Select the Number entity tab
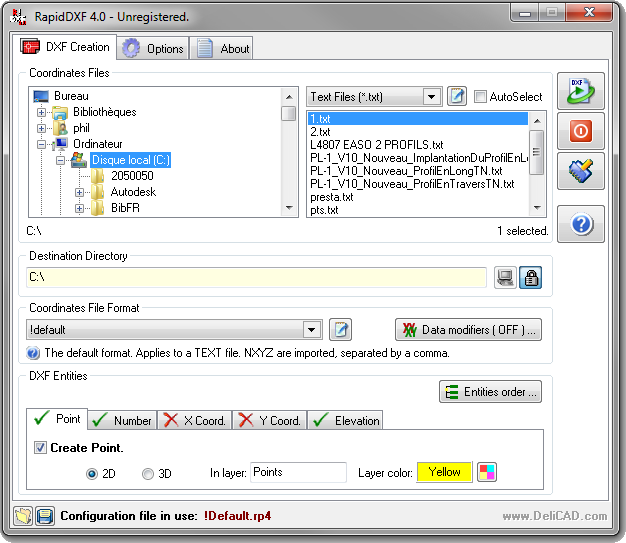Image resolution: width=626 pixels, height=543 pixels. (122, 420)
